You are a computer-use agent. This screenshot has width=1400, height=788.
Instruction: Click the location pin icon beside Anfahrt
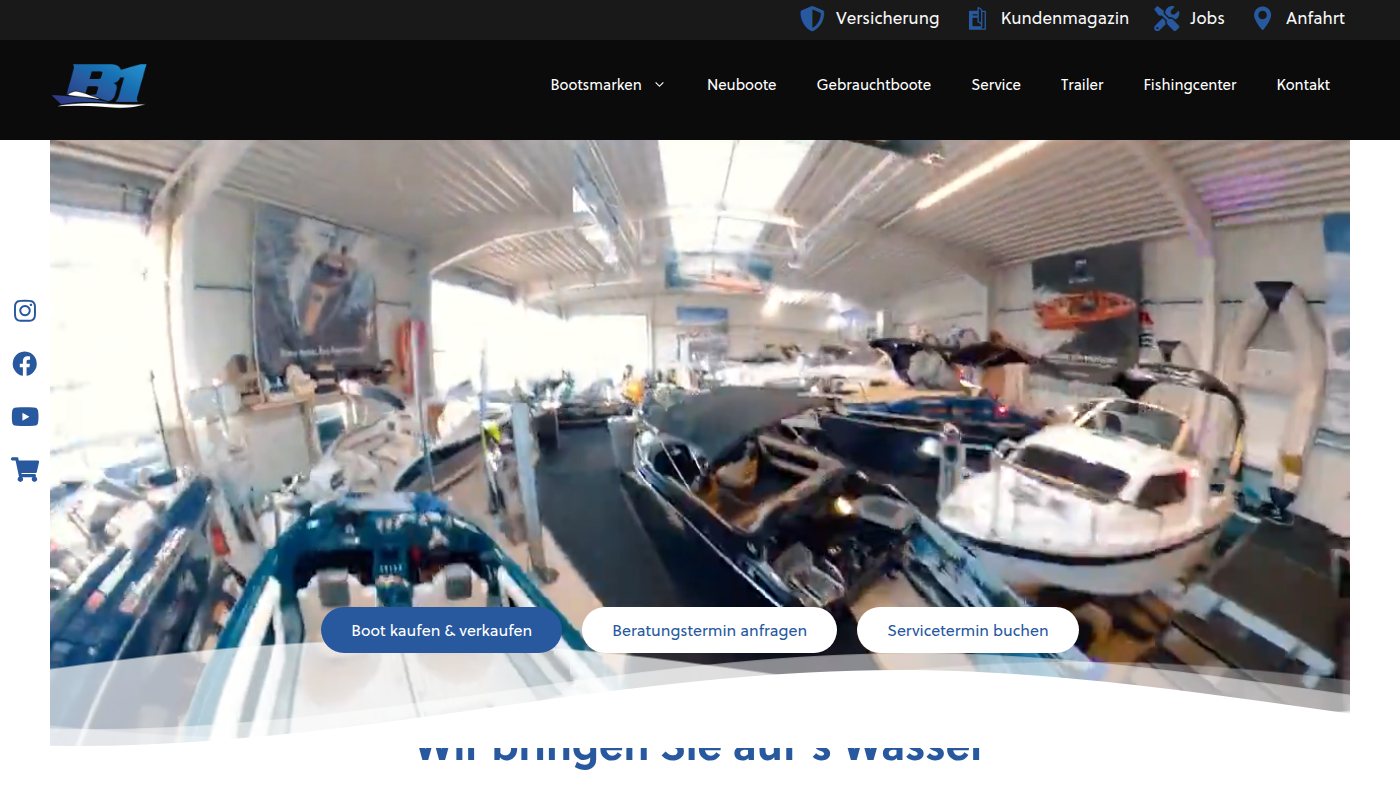click(x=1263, y=19)
